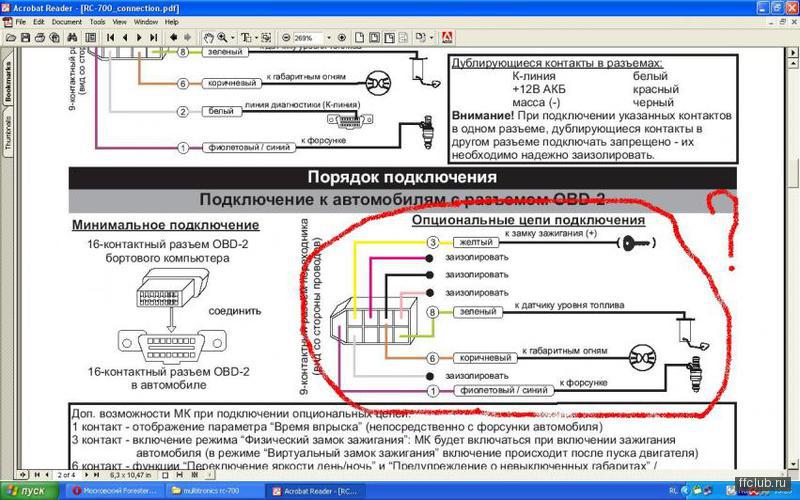
Task: Open the File menu
Action: [x=21, y=22]
